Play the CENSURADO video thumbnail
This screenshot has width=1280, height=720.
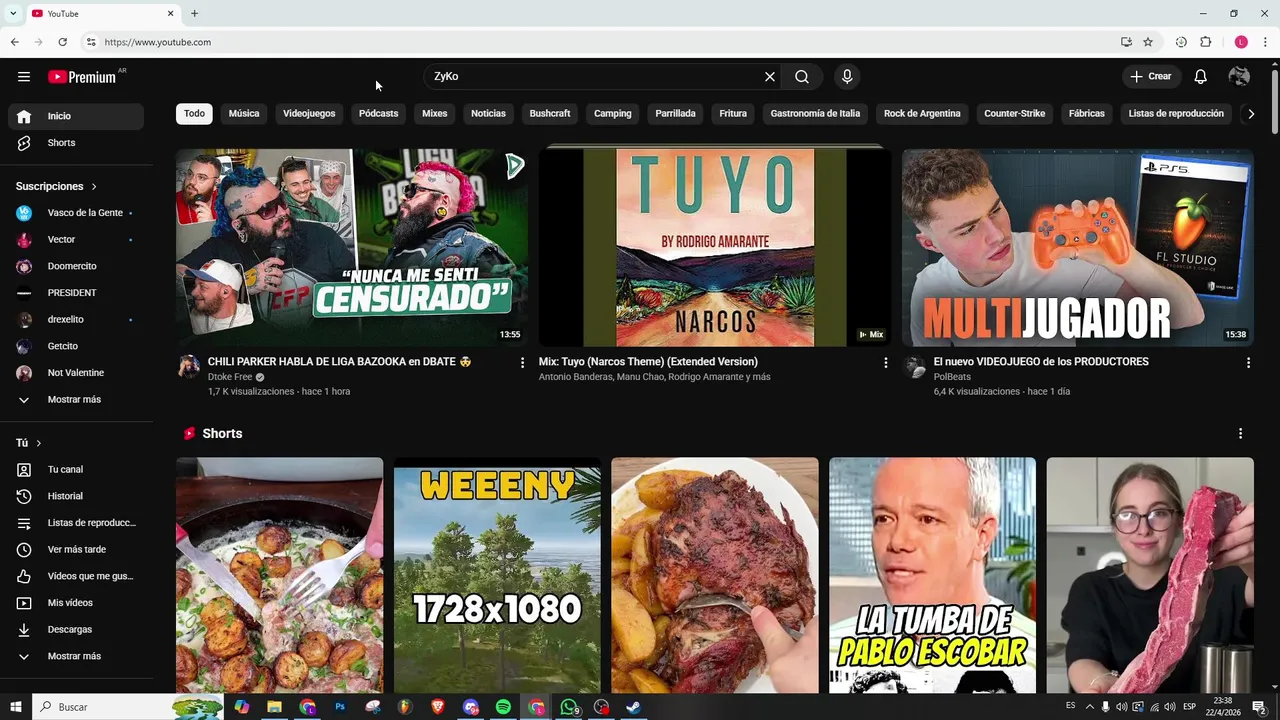pos(352,248)
